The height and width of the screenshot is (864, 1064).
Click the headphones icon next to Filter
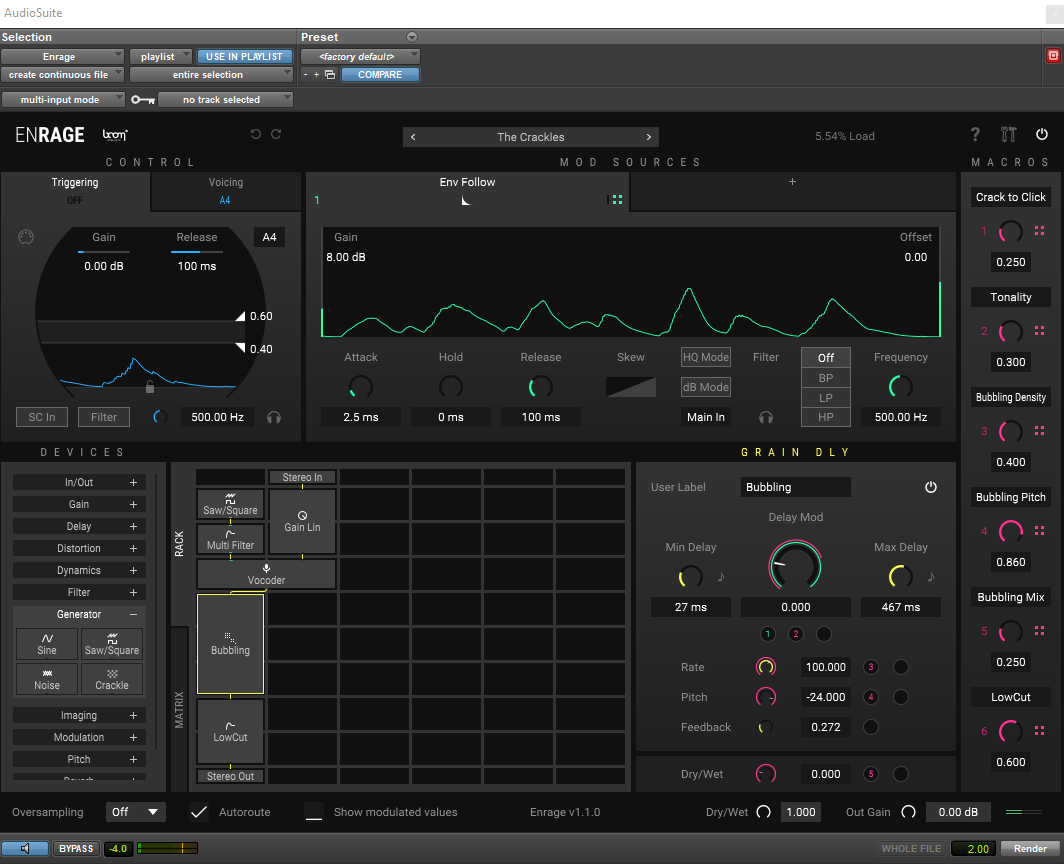(767, 417)
